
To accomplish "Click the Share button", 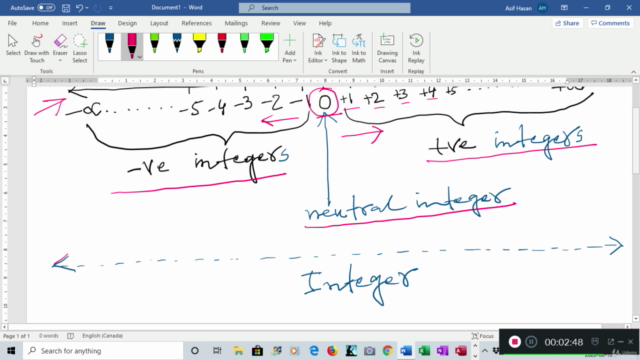I will 567,23.
